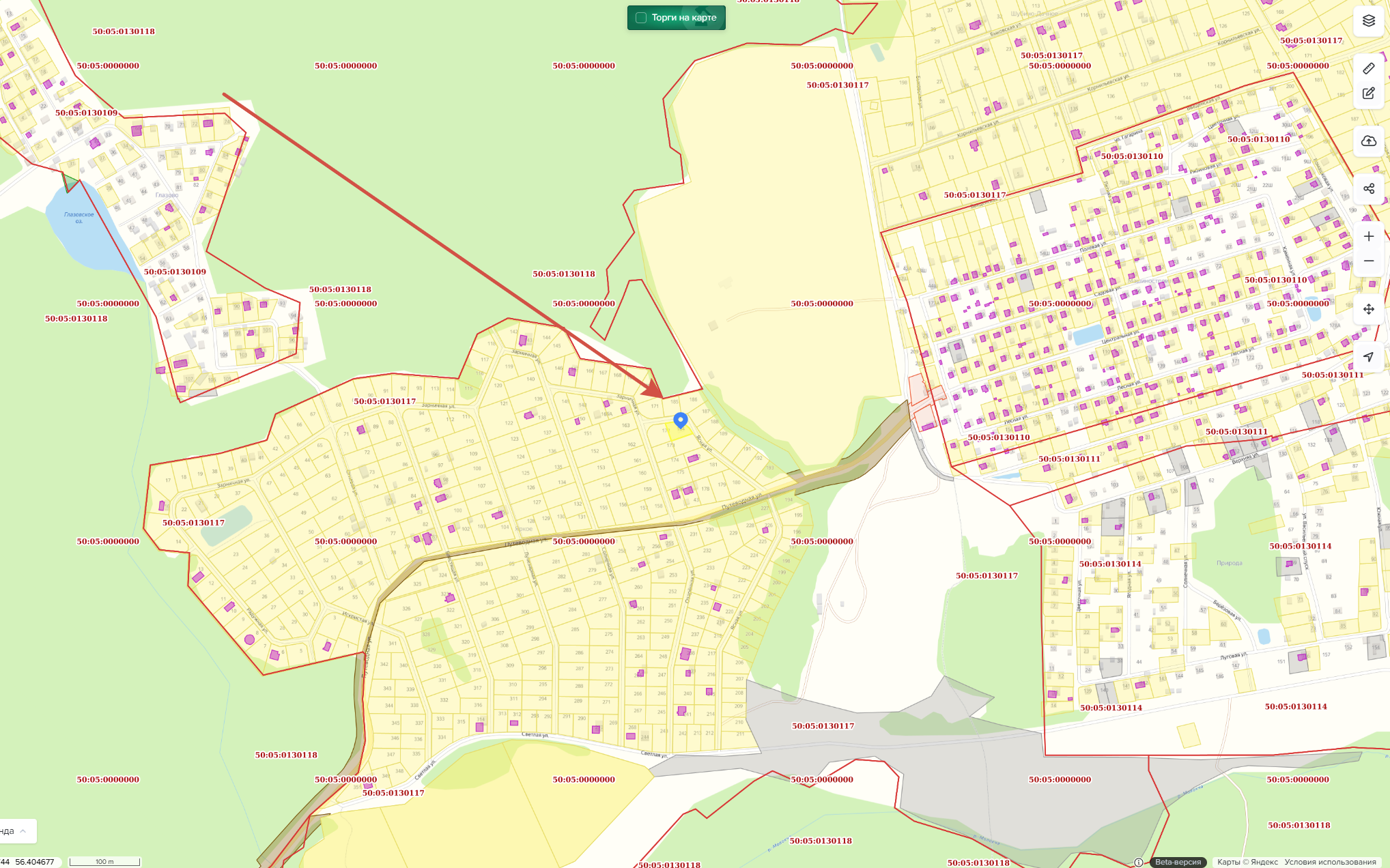Click the 56.404677 coordinates readout
1390x868 pixels.
coord(35,862)
